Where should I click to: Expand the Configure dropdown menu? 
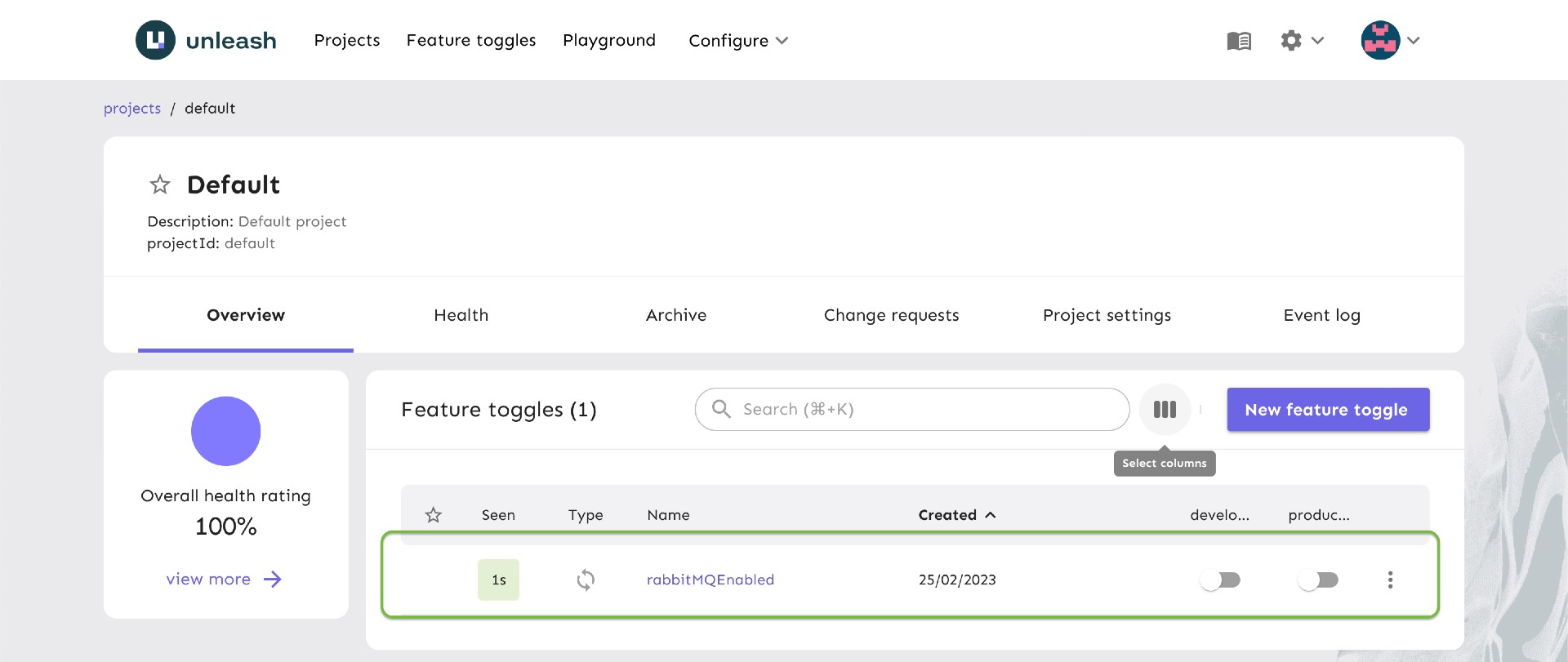tap(738, 41)
